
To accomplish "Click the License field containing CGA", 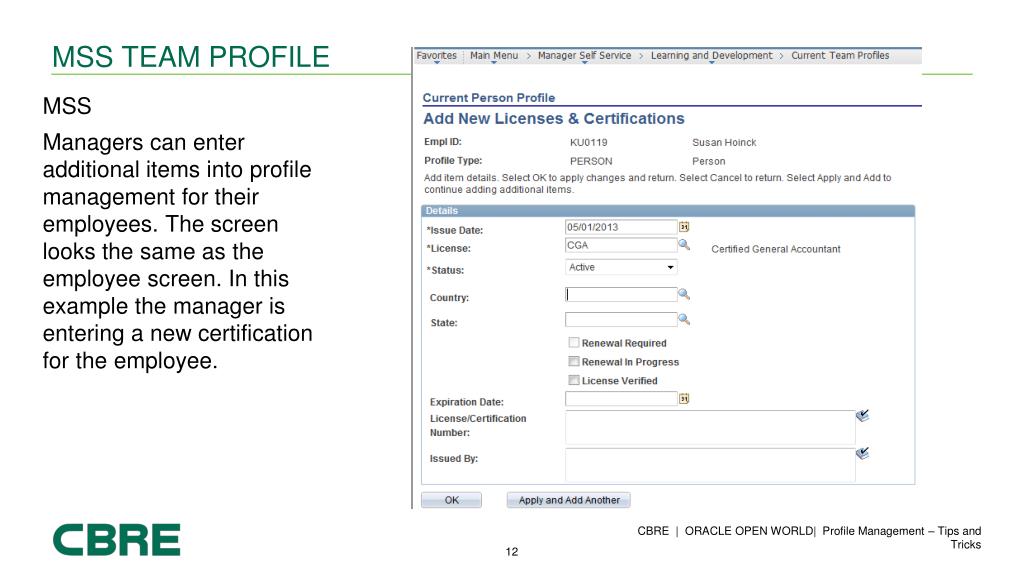I will coord(621,245).
